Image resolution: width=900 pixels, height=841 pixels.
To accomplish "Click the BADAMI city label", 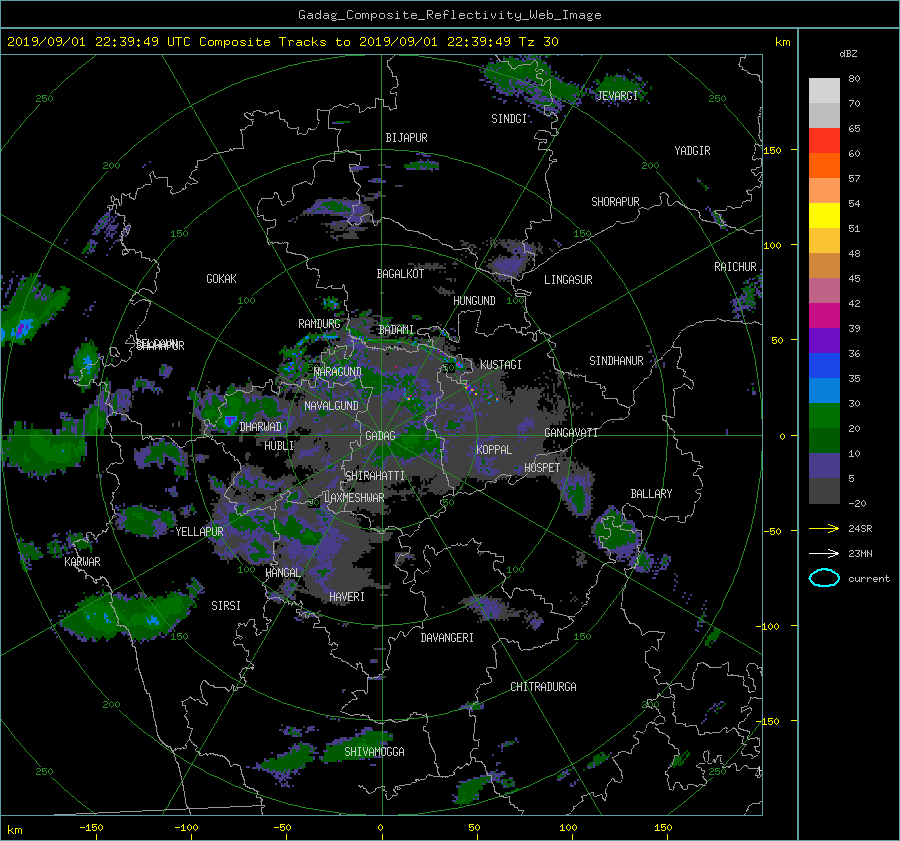I will click(396, 330).
